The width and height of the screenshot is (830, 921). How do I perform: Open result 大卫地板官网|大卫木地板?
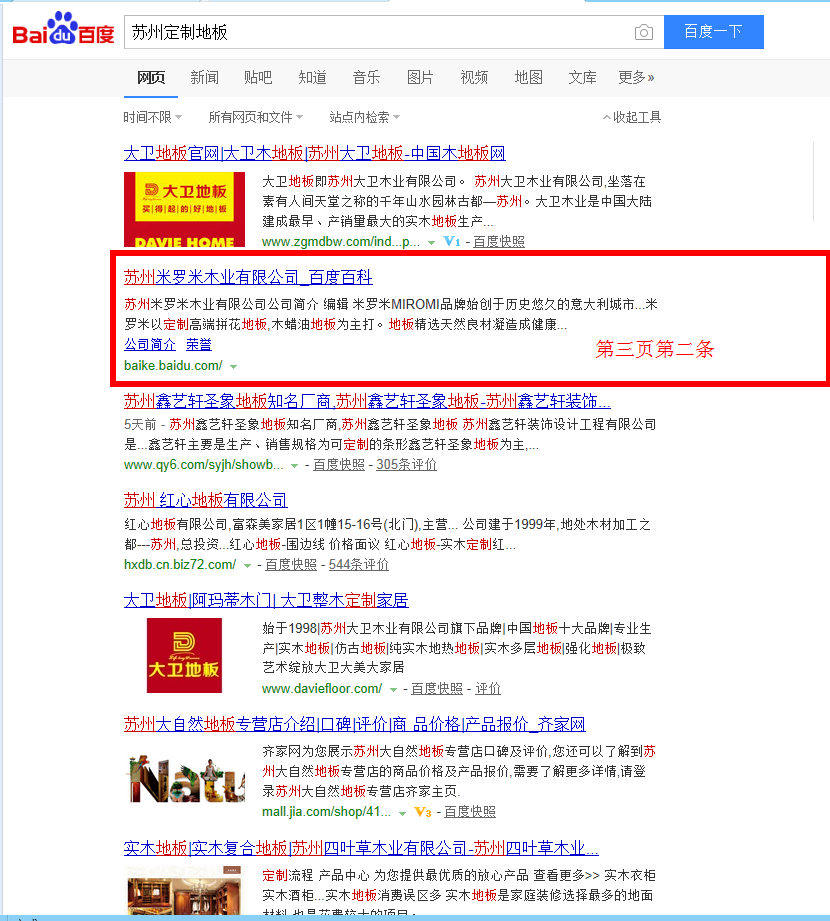pos(314,153)
